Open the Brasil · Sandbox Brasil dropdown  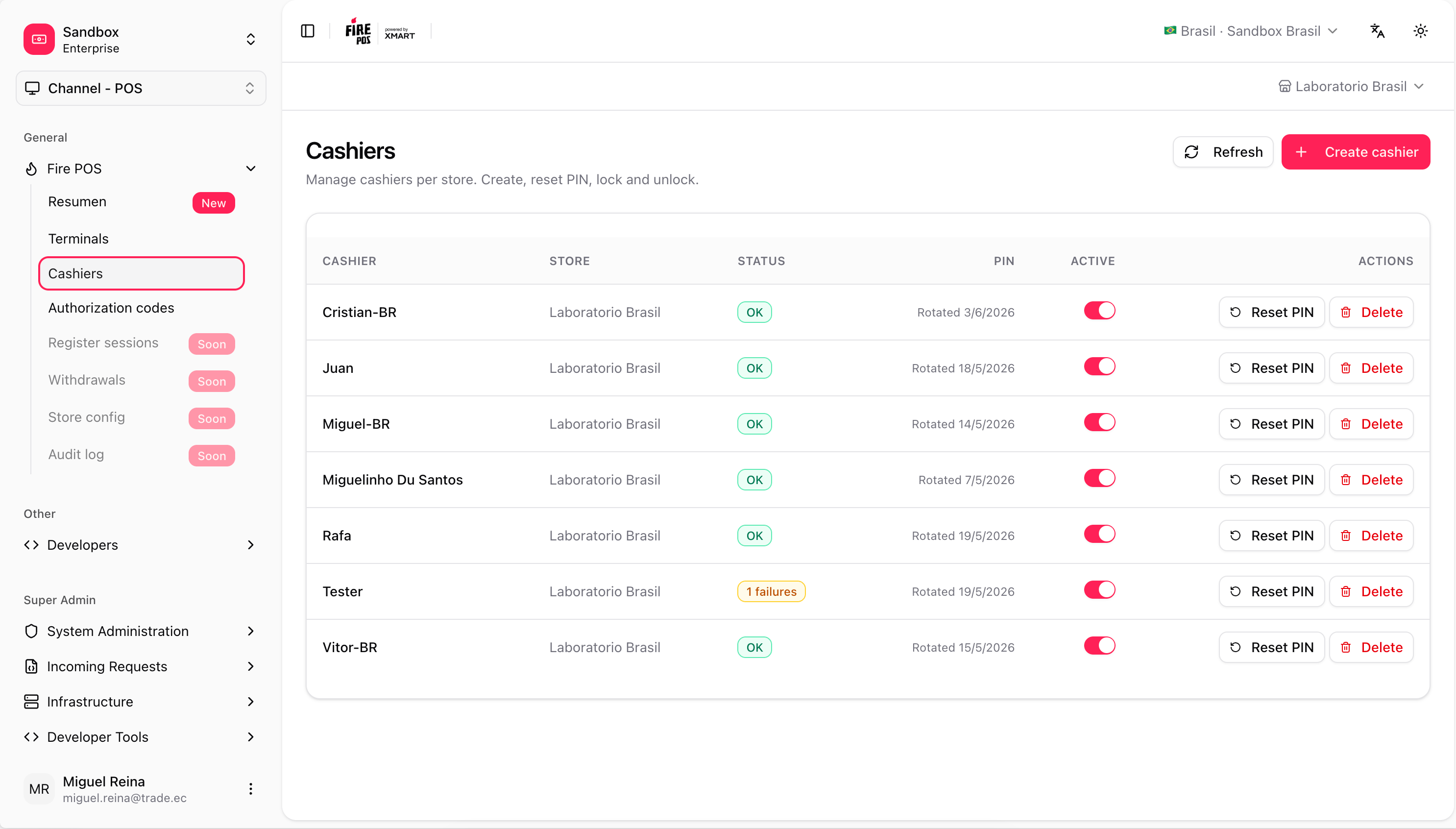[1251, 31]
